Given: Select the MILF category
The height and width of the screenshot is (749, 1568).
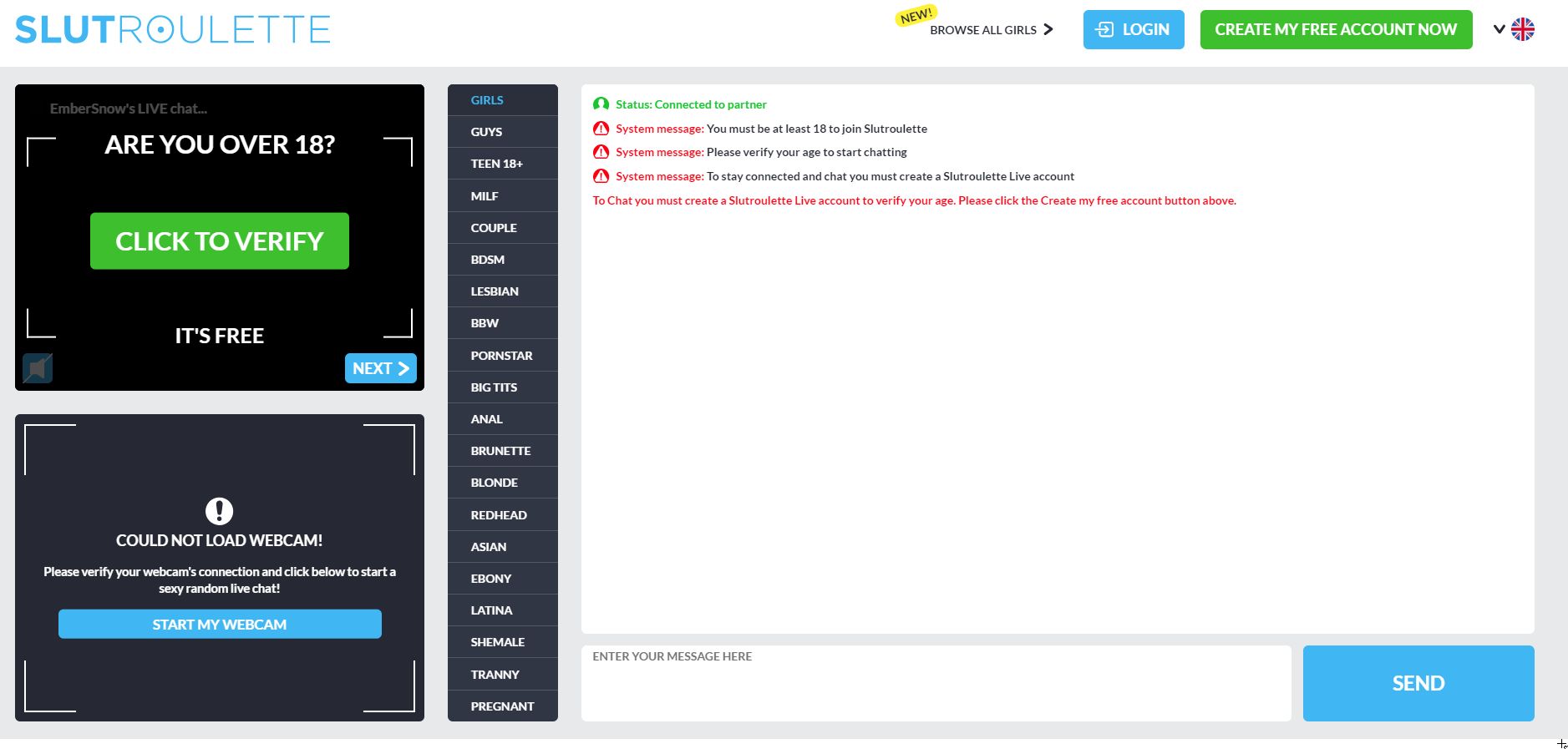Looking at the screenshot, I should click(x=503, y=196).
